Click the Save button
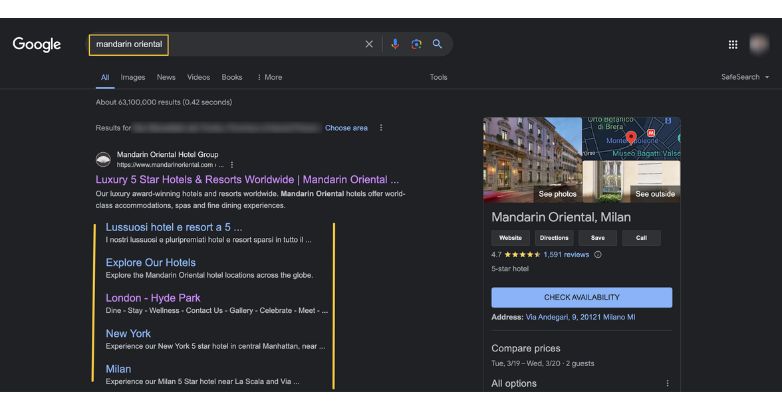The width and height of the screenshot is (782, 410). (597, 238)
